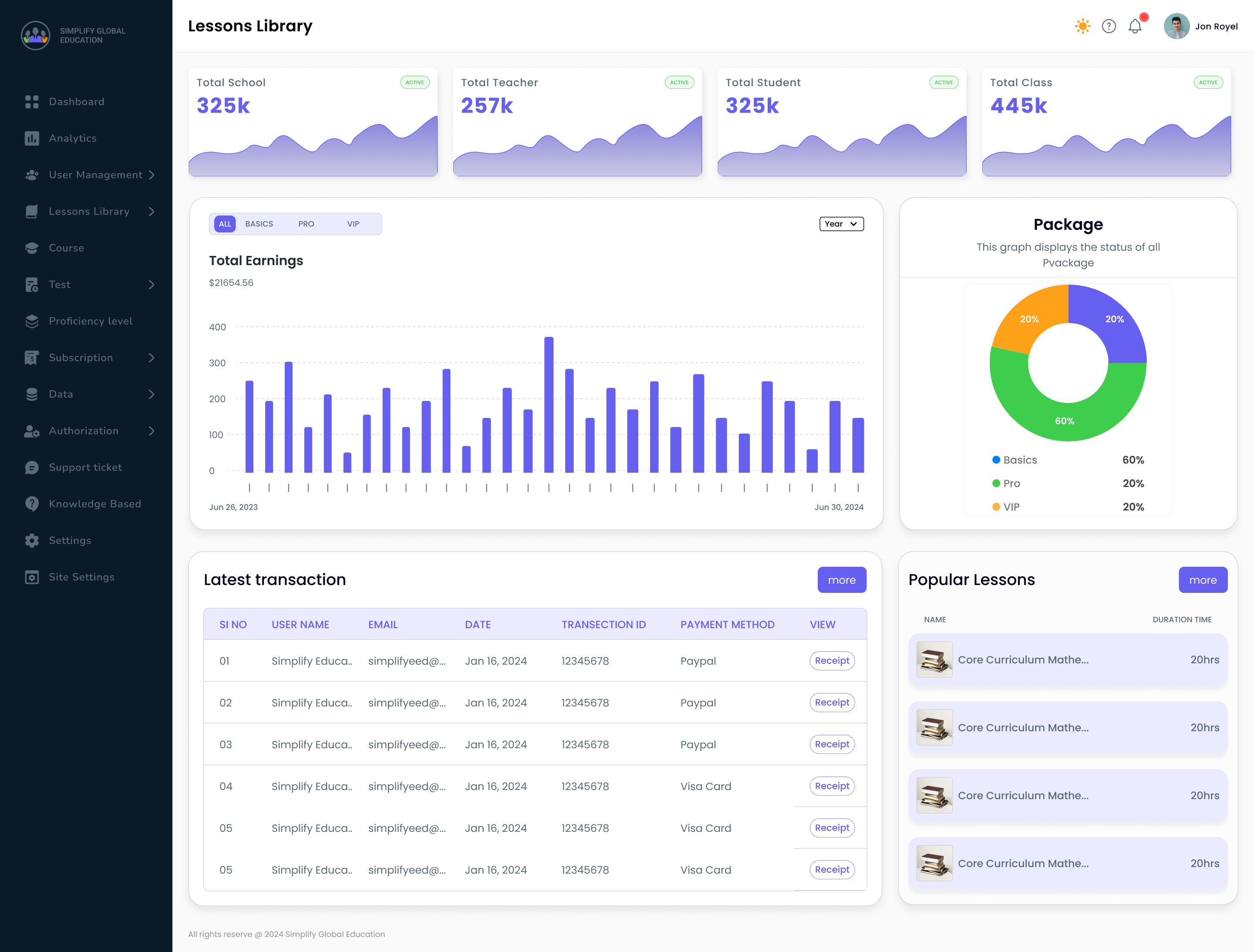This screenshot has height=952, width=1254.
Task: Expand the Subscription menu chevron
Action: click(x=152, y=357)
